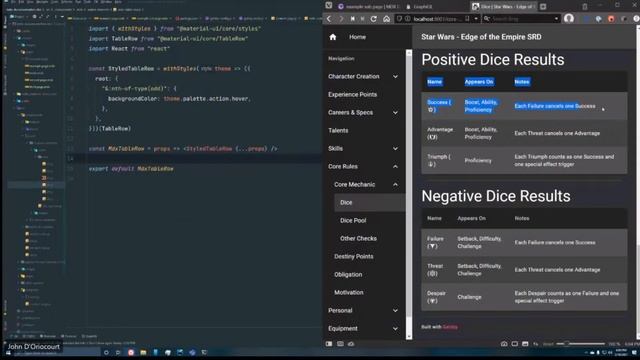The height and width of the screenshot is (360, 640).
Task: Capture page with camera icon in the browser status bar
Action: pyautogui.click(x=504, y=344)
